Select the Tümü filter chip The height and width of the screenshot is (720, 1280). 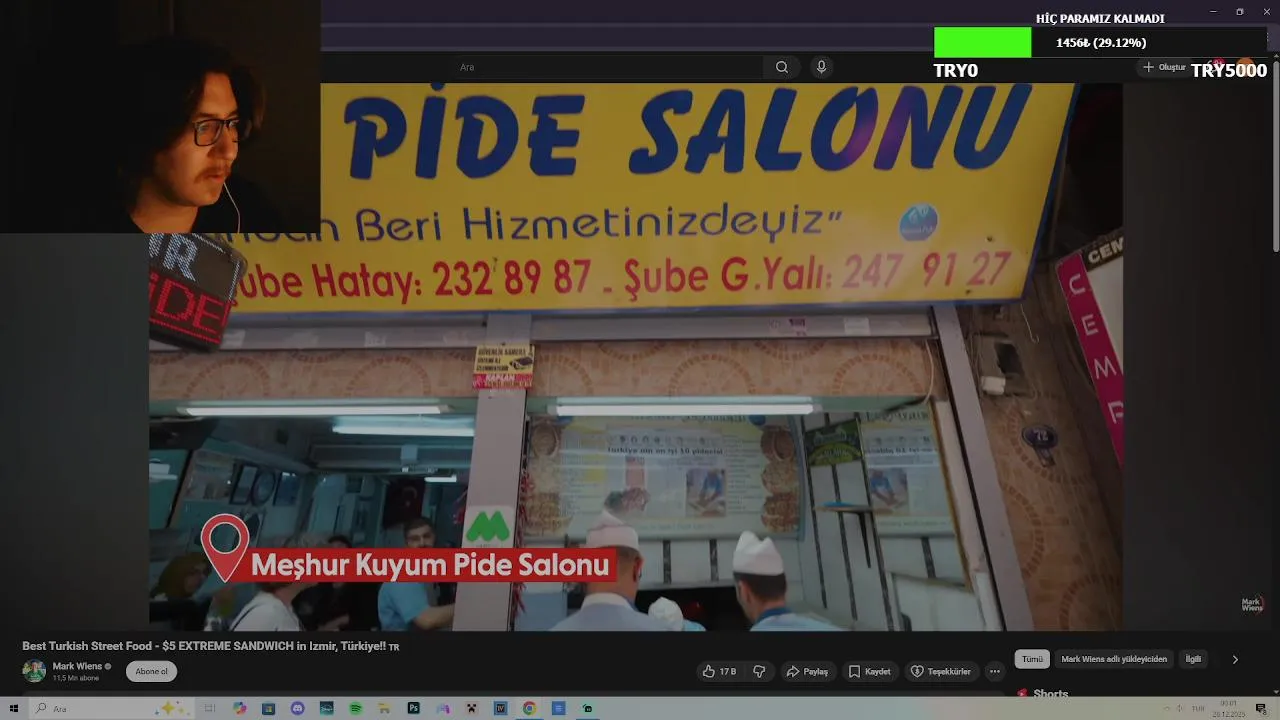tap(1032, 659)
